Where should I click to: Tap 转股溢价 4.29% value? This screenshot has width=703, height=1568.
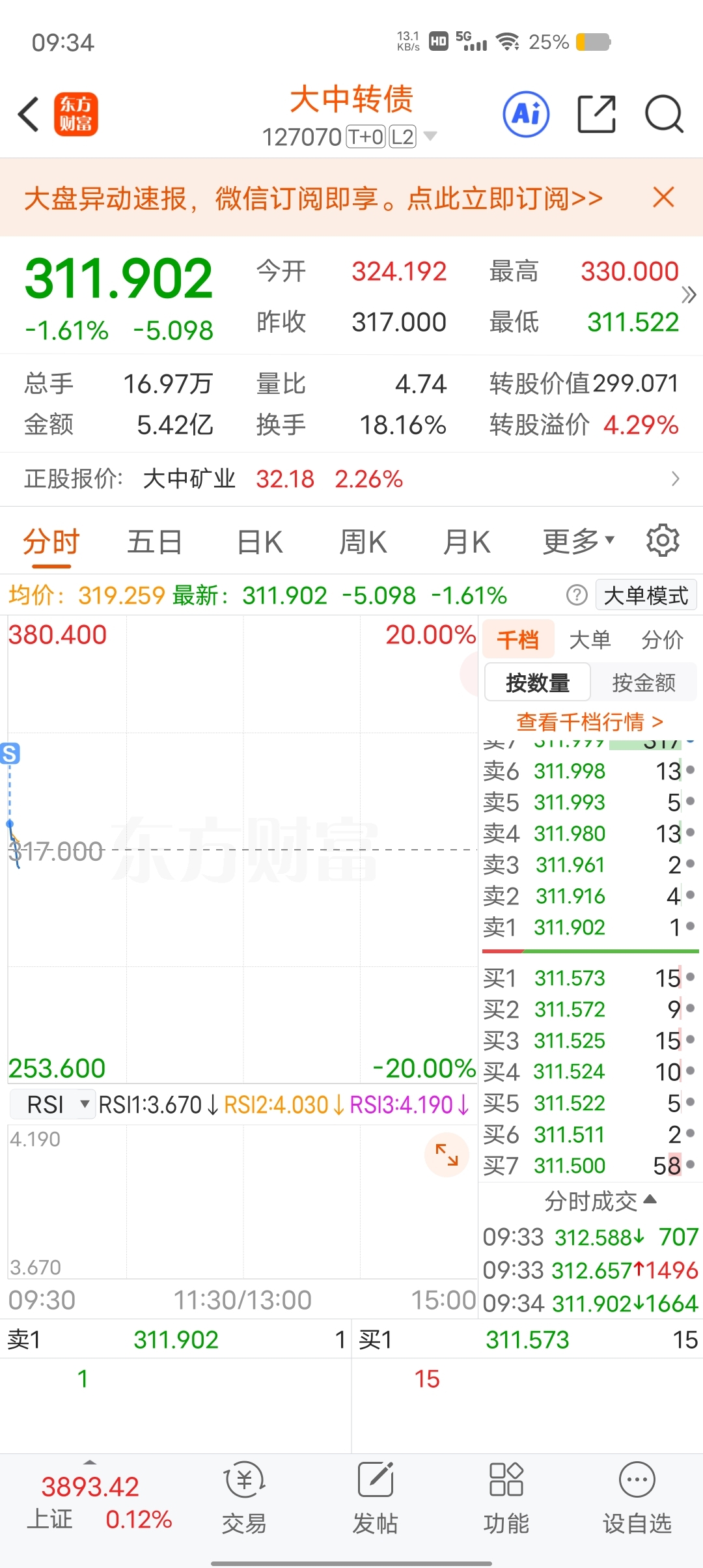pos(641,425)
